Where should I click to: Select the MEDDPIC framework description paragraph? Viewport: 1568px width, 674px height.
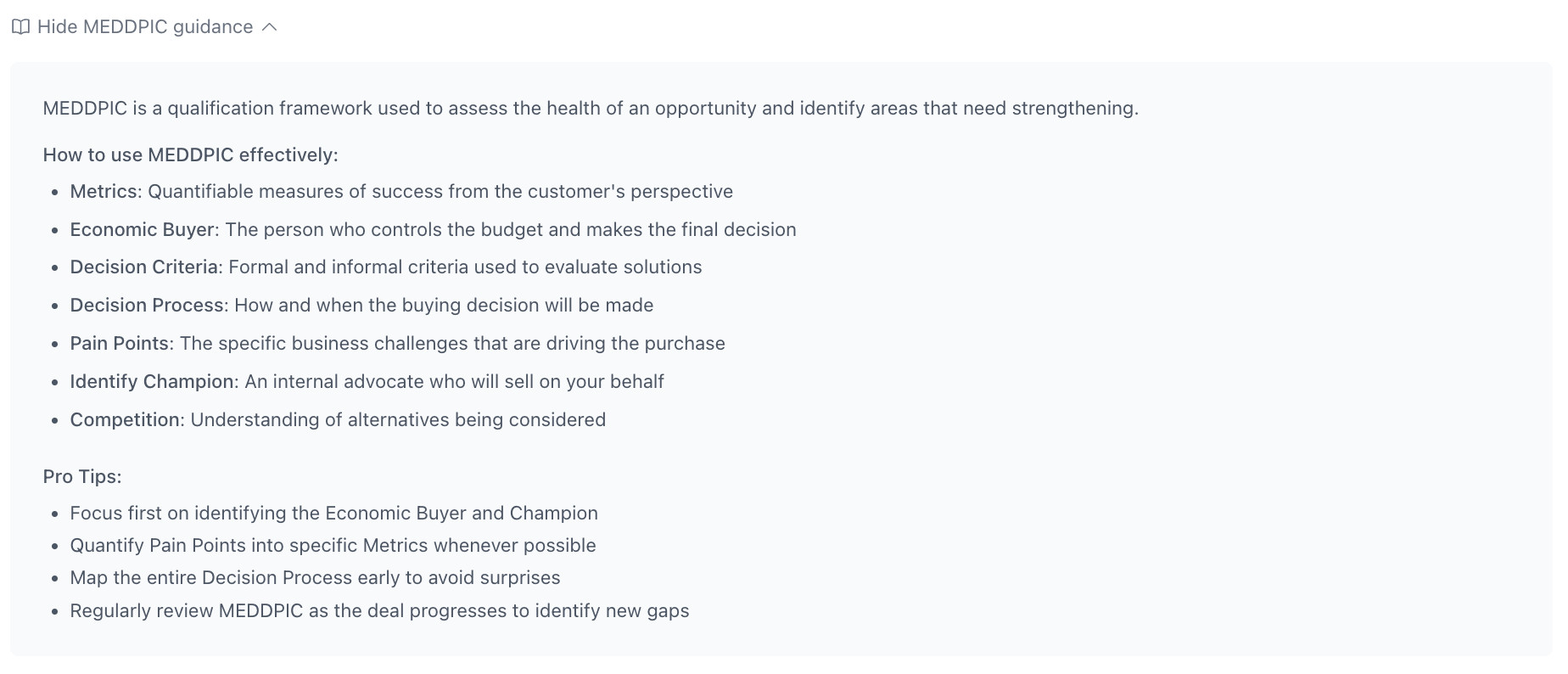tap(591, 109)
